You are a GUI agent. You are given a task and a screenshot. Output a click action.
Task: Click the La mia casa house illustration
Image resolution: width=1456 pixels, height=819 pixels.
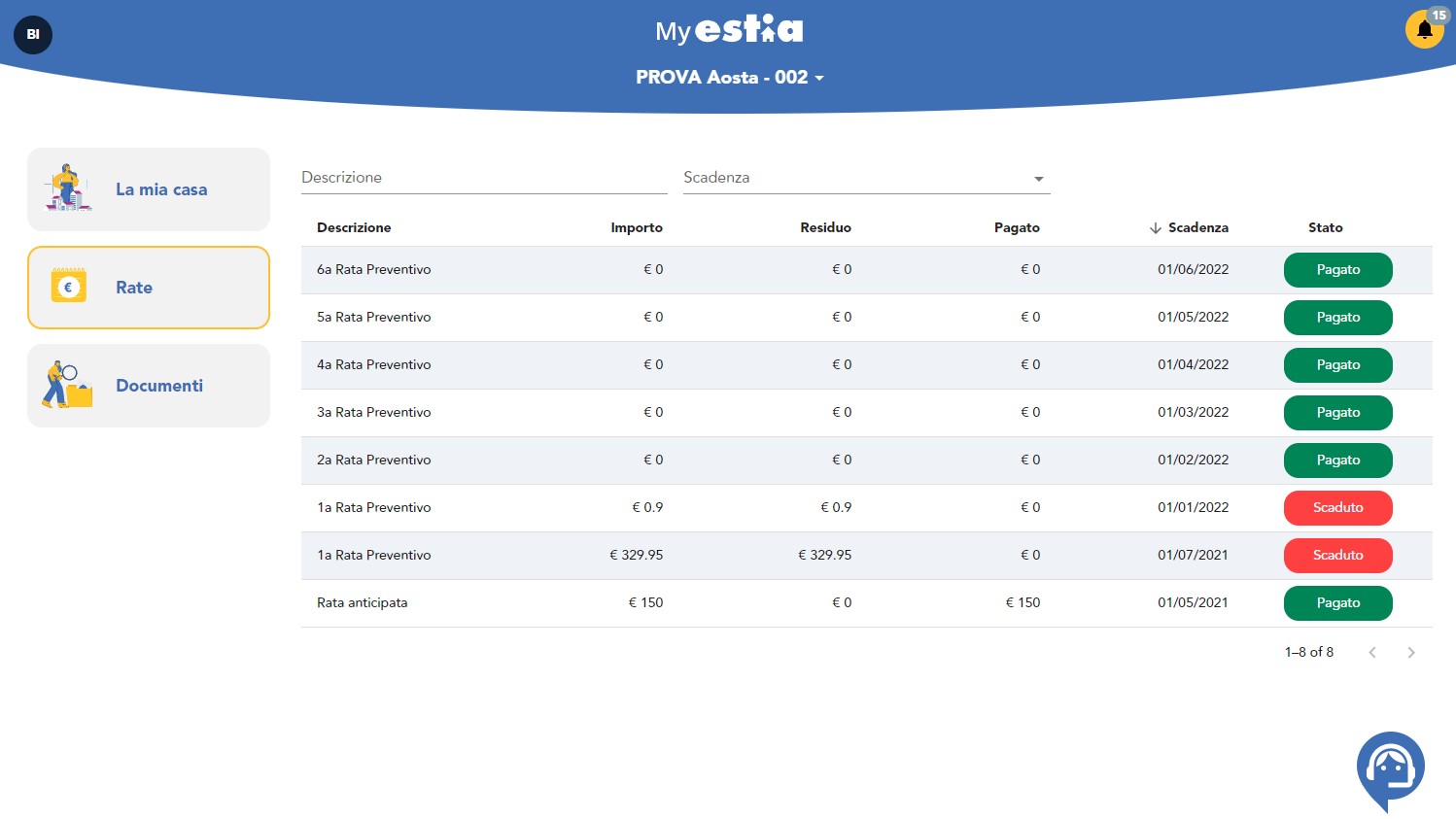(x=67, y=188)
